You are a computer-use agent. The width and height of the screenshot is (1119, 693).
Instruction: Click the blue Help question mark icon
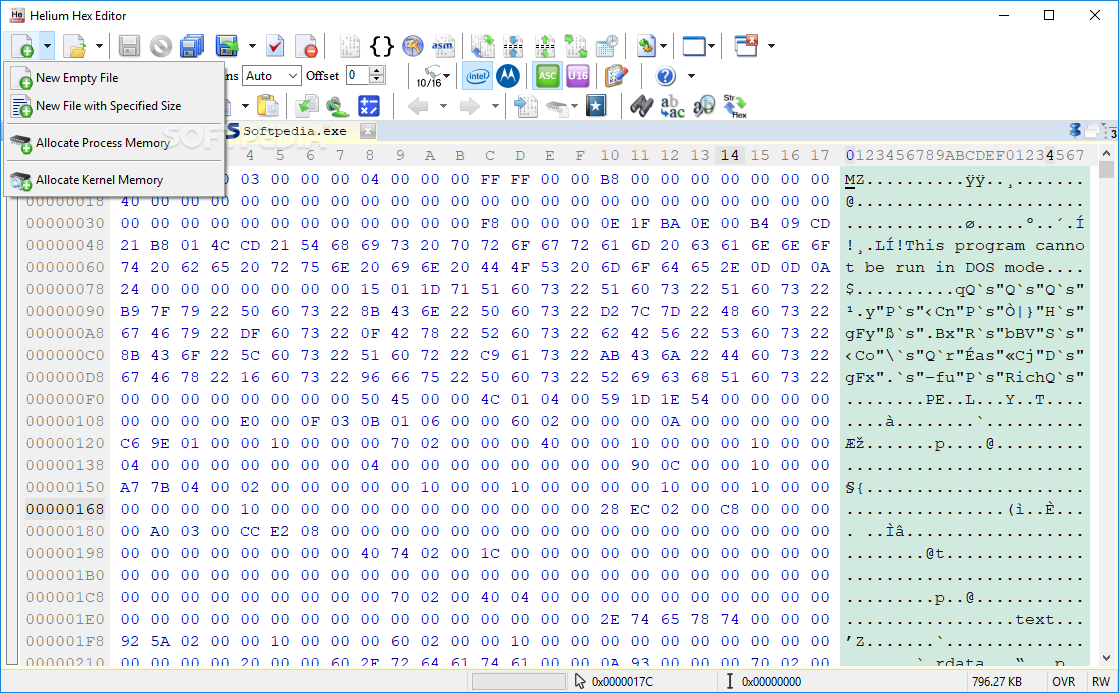[665, 76]
